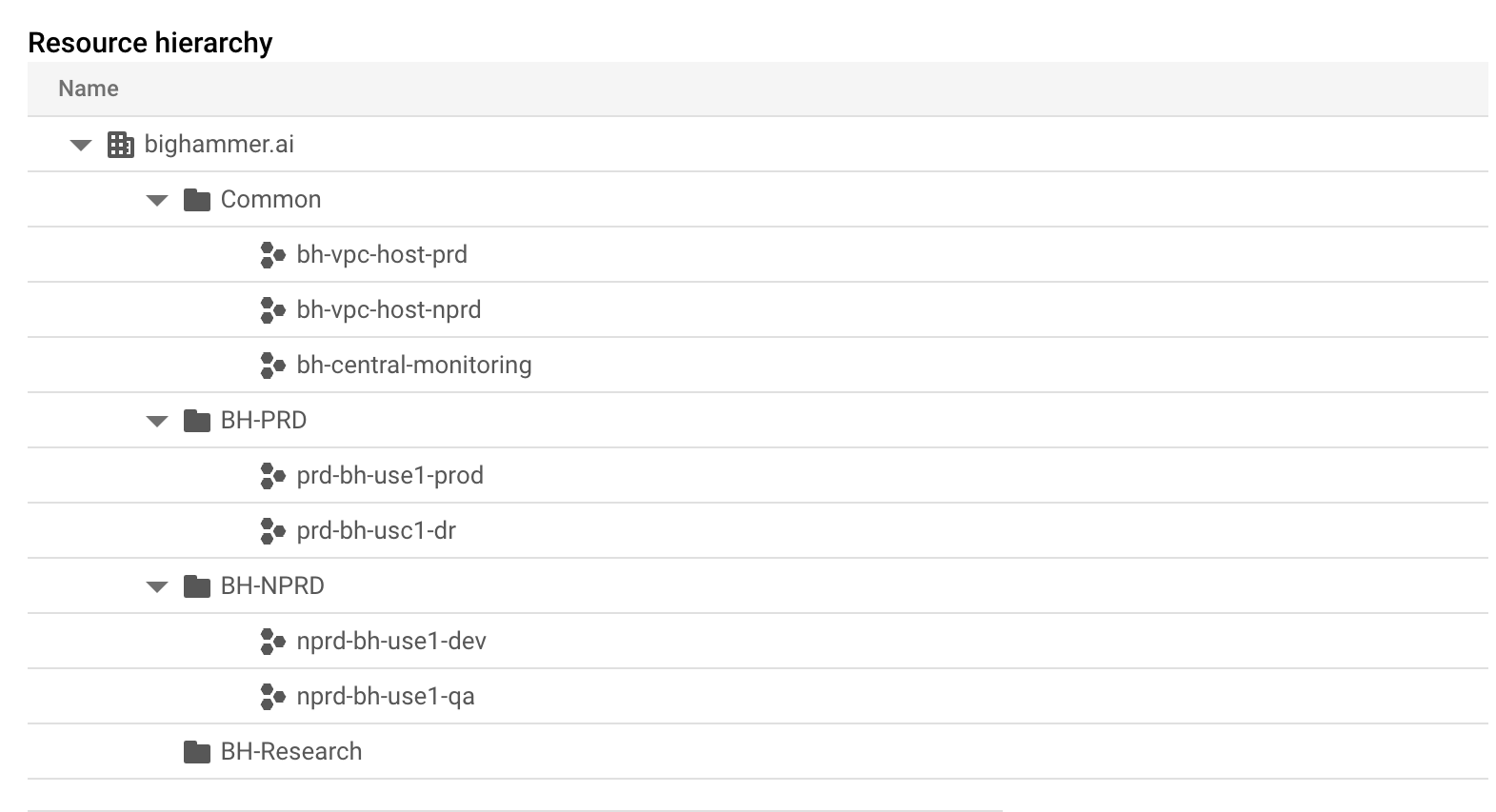Collapse the BH-NPRD folder
Screen dimensions: 1496x812
[x=156, y=585]
